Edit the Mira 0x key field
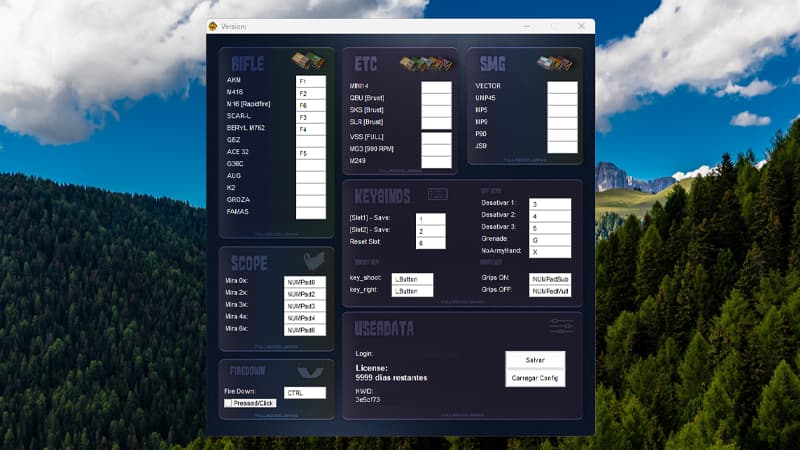The width and height of the screenshot is (800, 450). [x=305, y=282]
